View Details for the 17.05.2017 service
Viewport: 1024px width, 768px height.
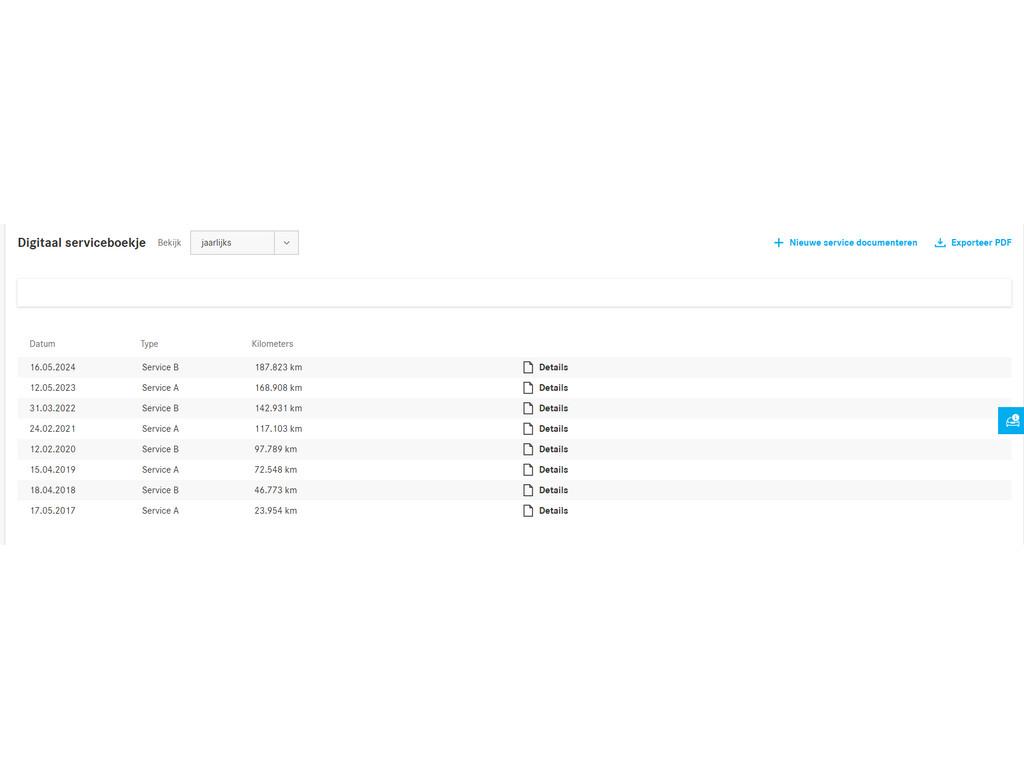[553, 511]
